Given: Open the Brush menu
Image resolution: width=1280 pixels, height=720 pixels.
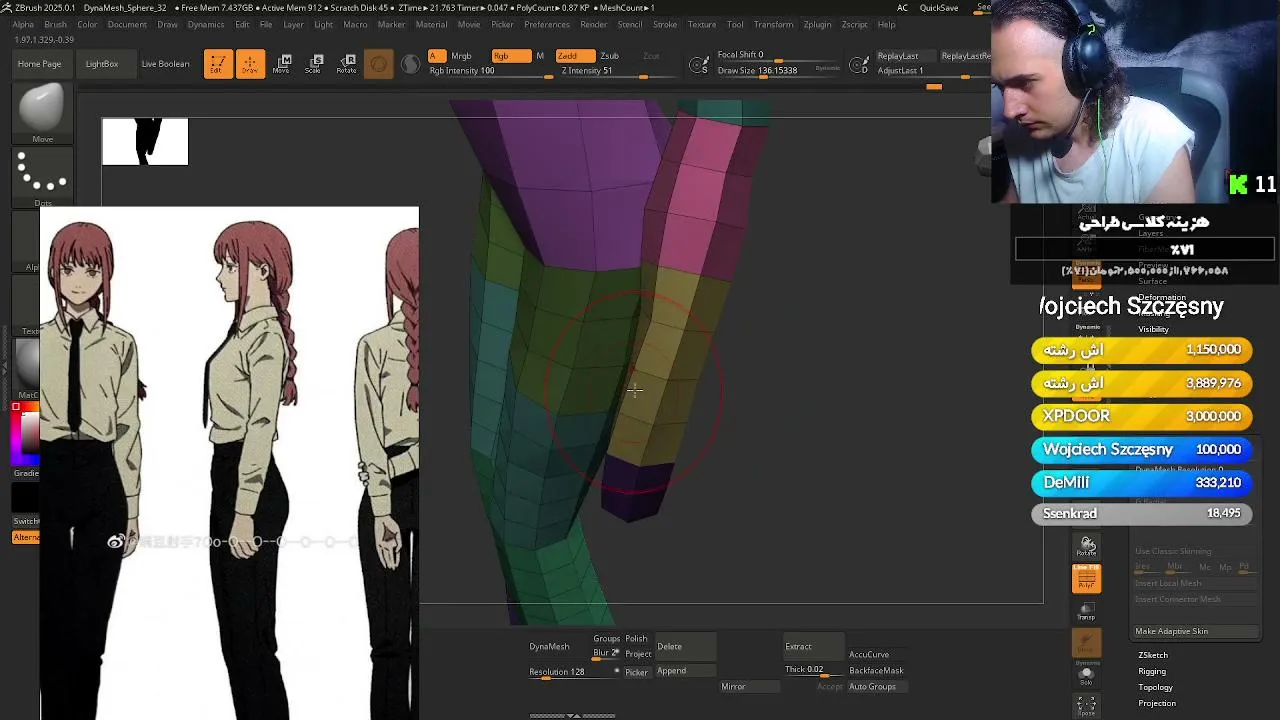Looking at the screenshot, I should click(x=55, y=25).
